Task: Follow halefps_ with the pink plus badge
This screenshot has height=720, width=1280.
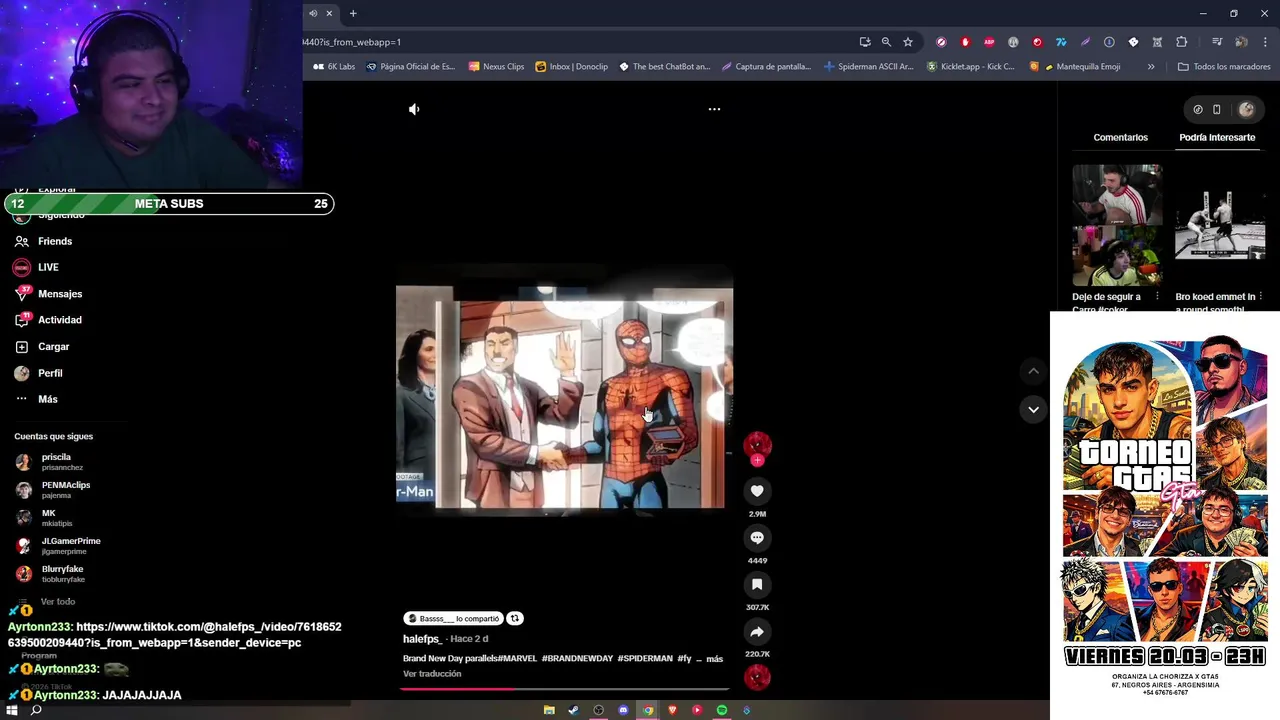Action: (757, 460)
